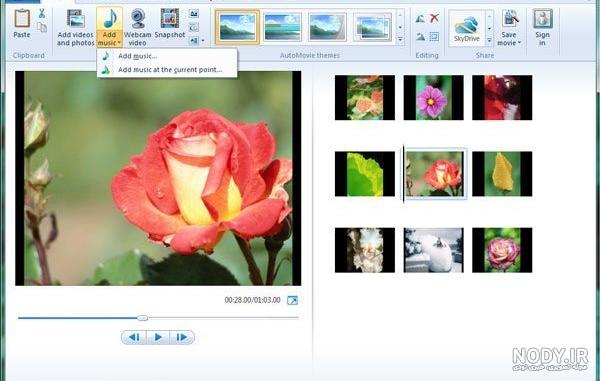The width and height of the screenshot is (600, 381).
Task: Click the red X Remove icon
Action: [434, 18]
